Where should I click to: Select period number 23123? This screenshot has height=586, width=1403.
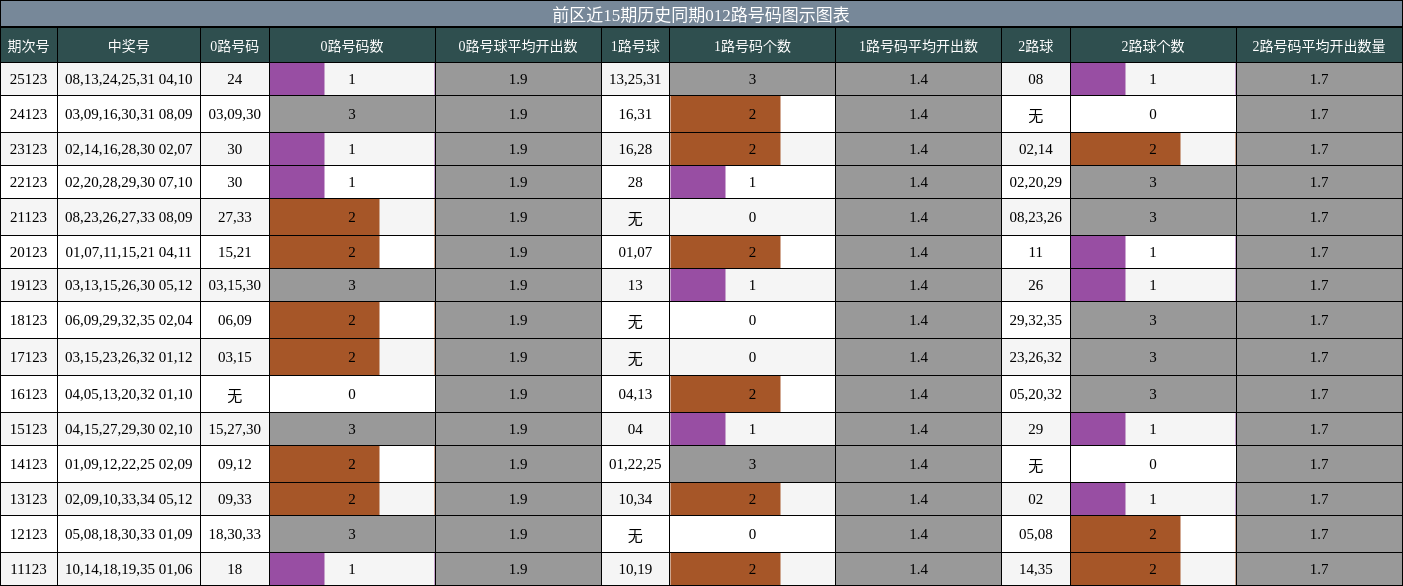[x=29, y=149]
